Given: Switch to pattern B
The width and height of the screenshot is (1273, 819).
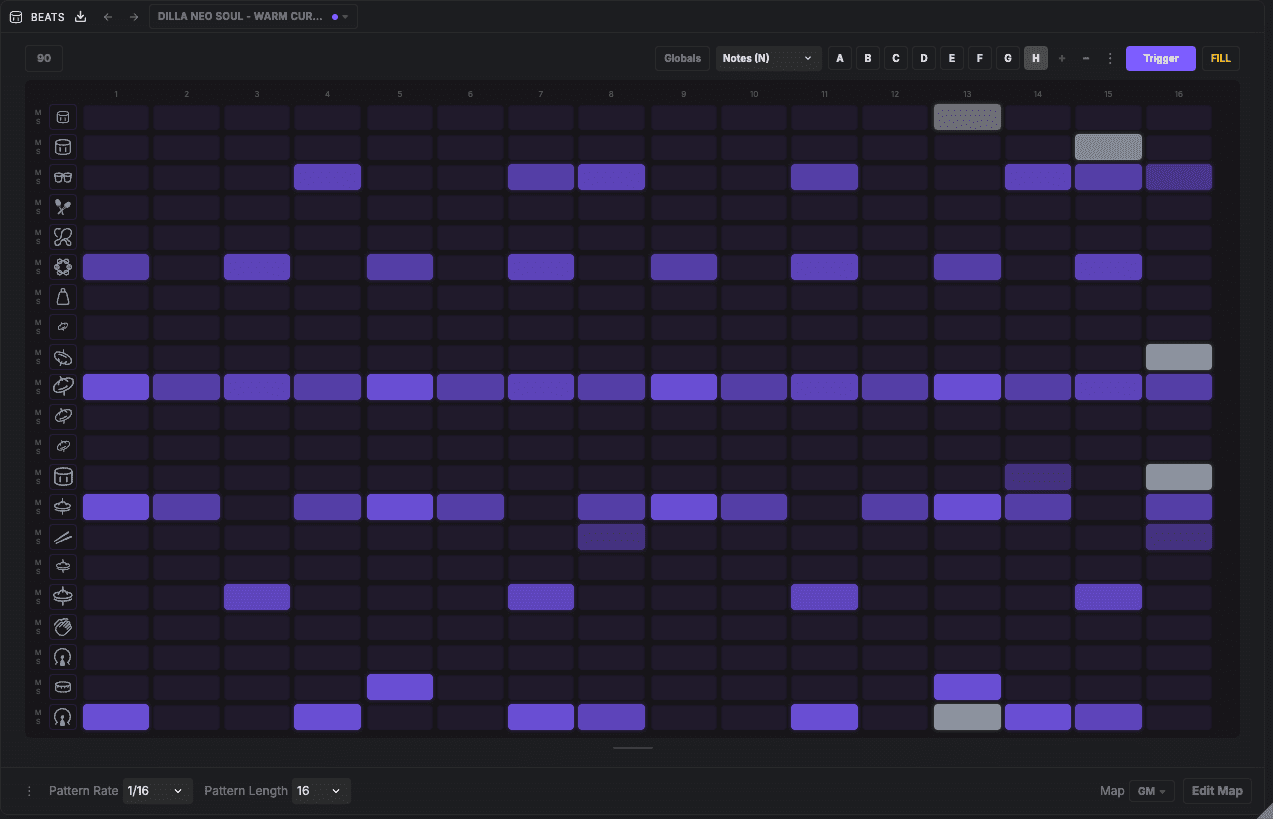Looking at the screenshot, I should point(868,58).
